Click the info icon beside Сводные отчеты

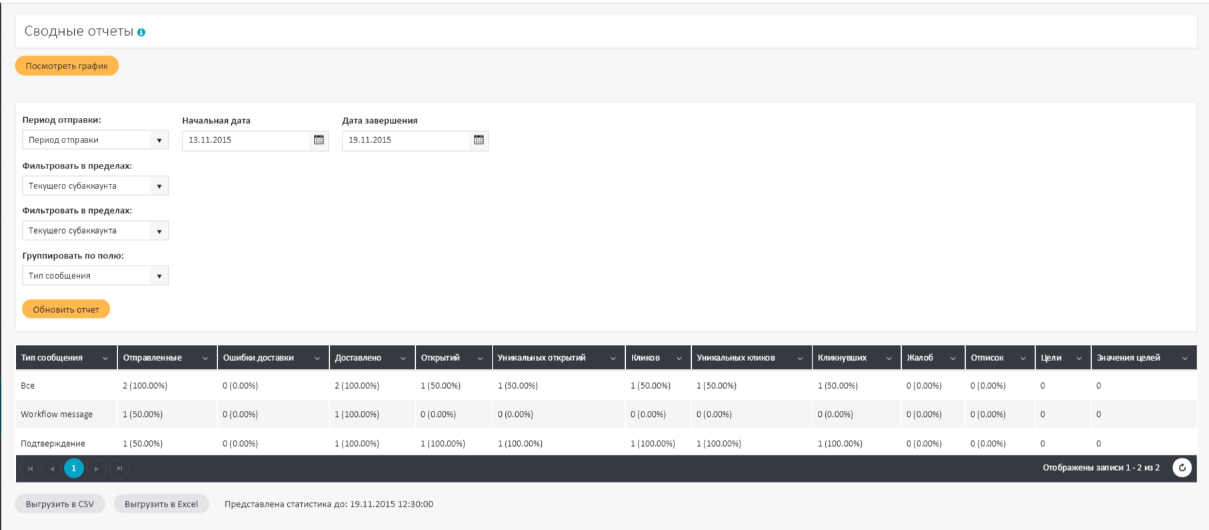(x=142, y=33)
